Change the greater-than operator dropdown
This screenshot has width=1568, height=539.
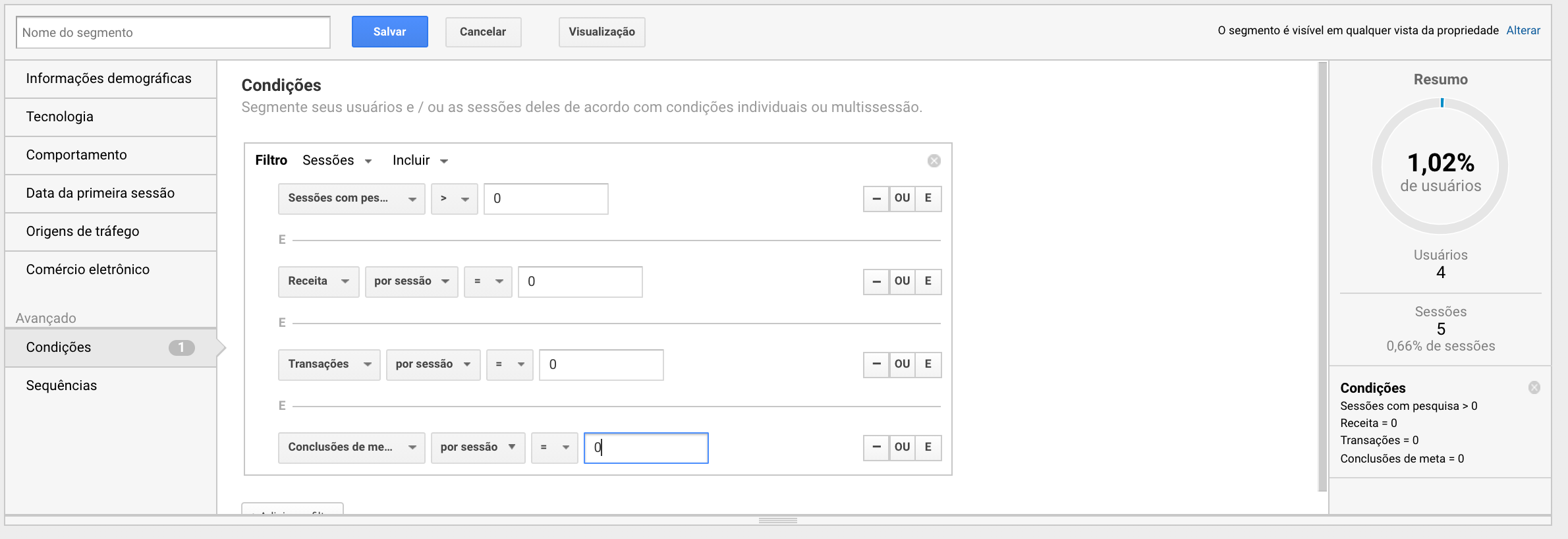click(x=454, y=198)
